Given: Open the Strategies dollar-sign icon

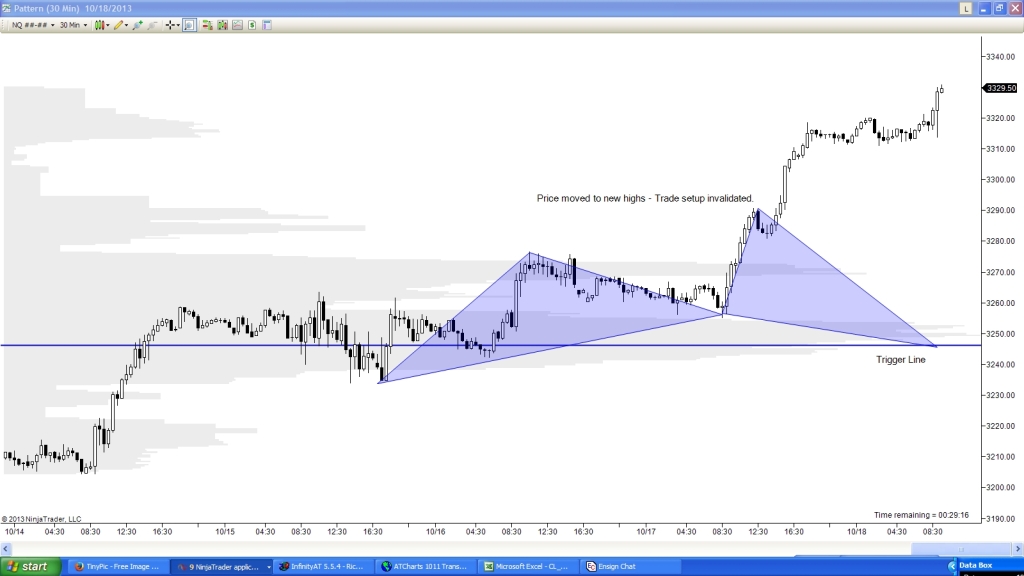Looking at the screenshot, I should (x=252, y=25).
